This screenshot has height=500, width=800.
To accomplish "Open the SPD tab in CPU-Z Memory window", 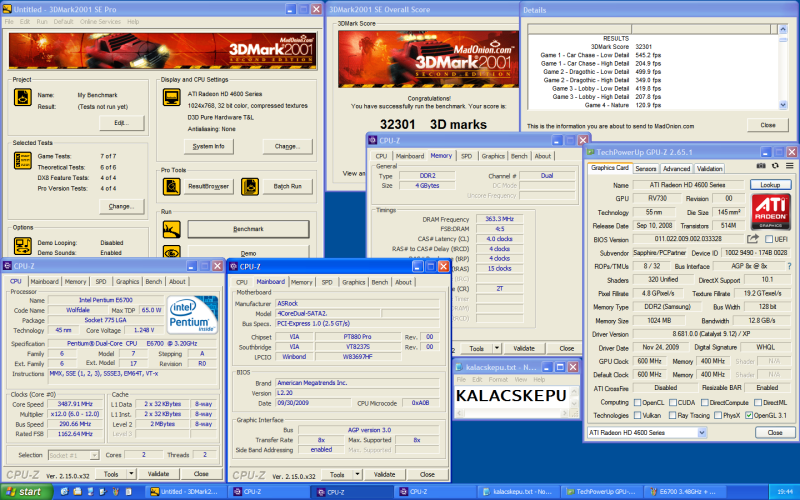I will coord(466,156).
